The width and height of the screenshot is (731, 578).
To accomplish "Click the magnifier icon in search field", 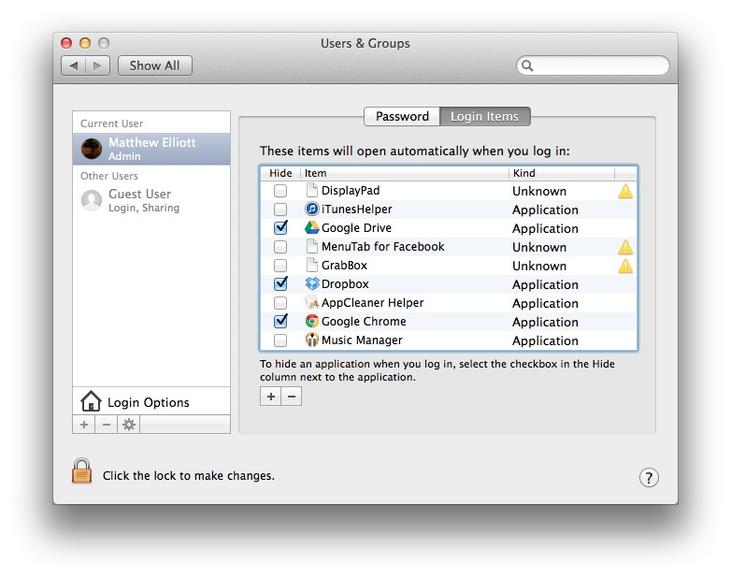I will (x=527, y=65).
